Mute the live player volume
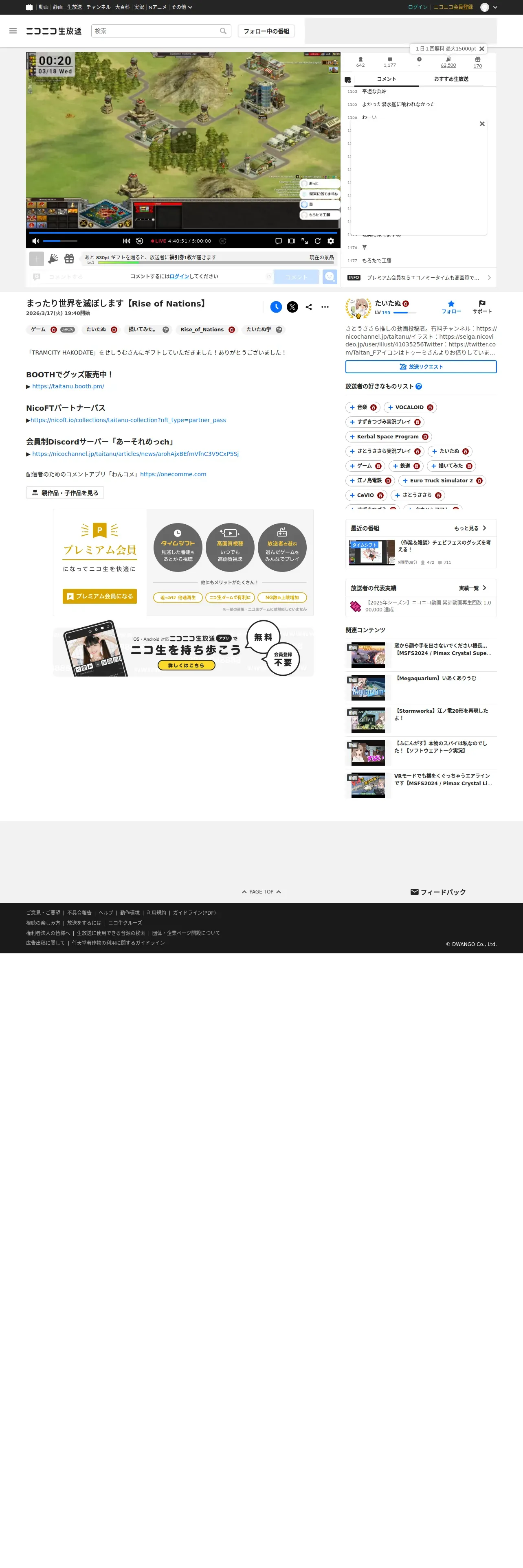Screen dimensions: 523x1568 tap(35, 241)
